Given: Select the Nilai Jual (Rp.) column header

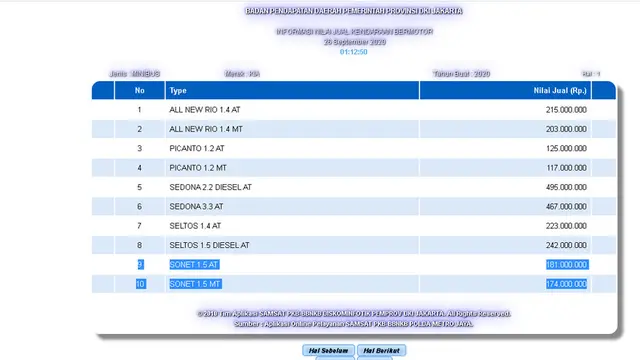Looking at the screenshot, I should pyautogui.click(x=505, y=91).
